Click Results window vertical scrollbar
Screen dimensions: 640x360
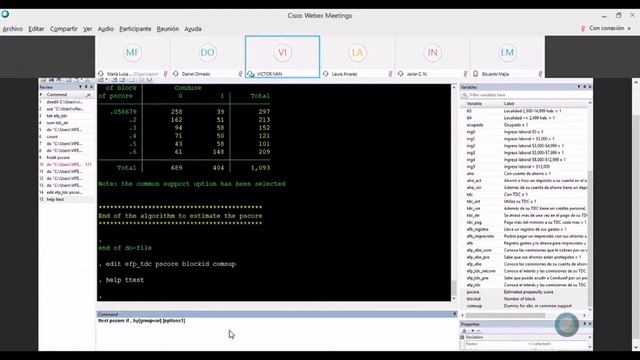point(454,193)
